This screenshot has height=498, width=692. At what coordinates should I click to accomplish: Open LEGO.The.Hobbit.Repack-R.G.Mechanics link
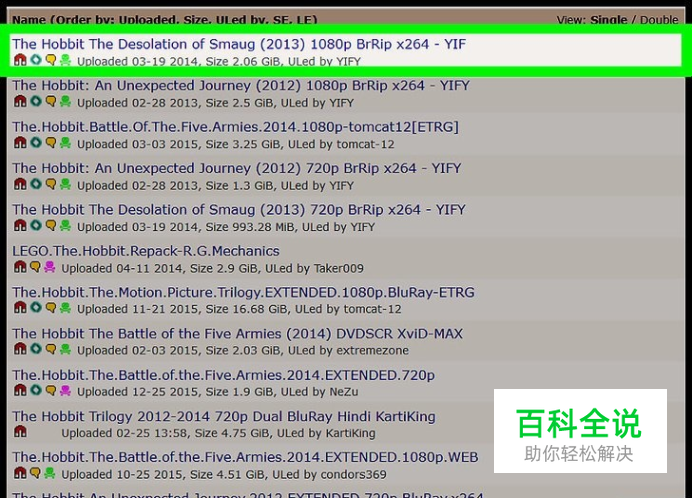click(x=146, y=251)
